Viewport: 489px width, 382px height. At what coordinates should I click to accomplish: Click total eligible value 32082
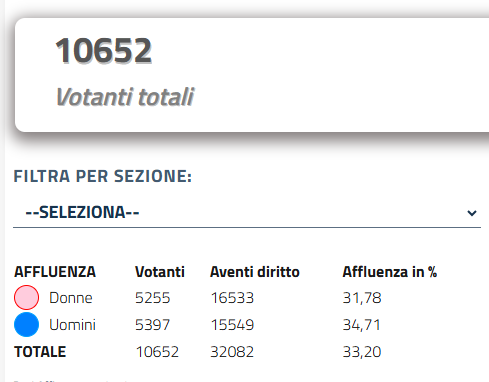coord(232,352)
